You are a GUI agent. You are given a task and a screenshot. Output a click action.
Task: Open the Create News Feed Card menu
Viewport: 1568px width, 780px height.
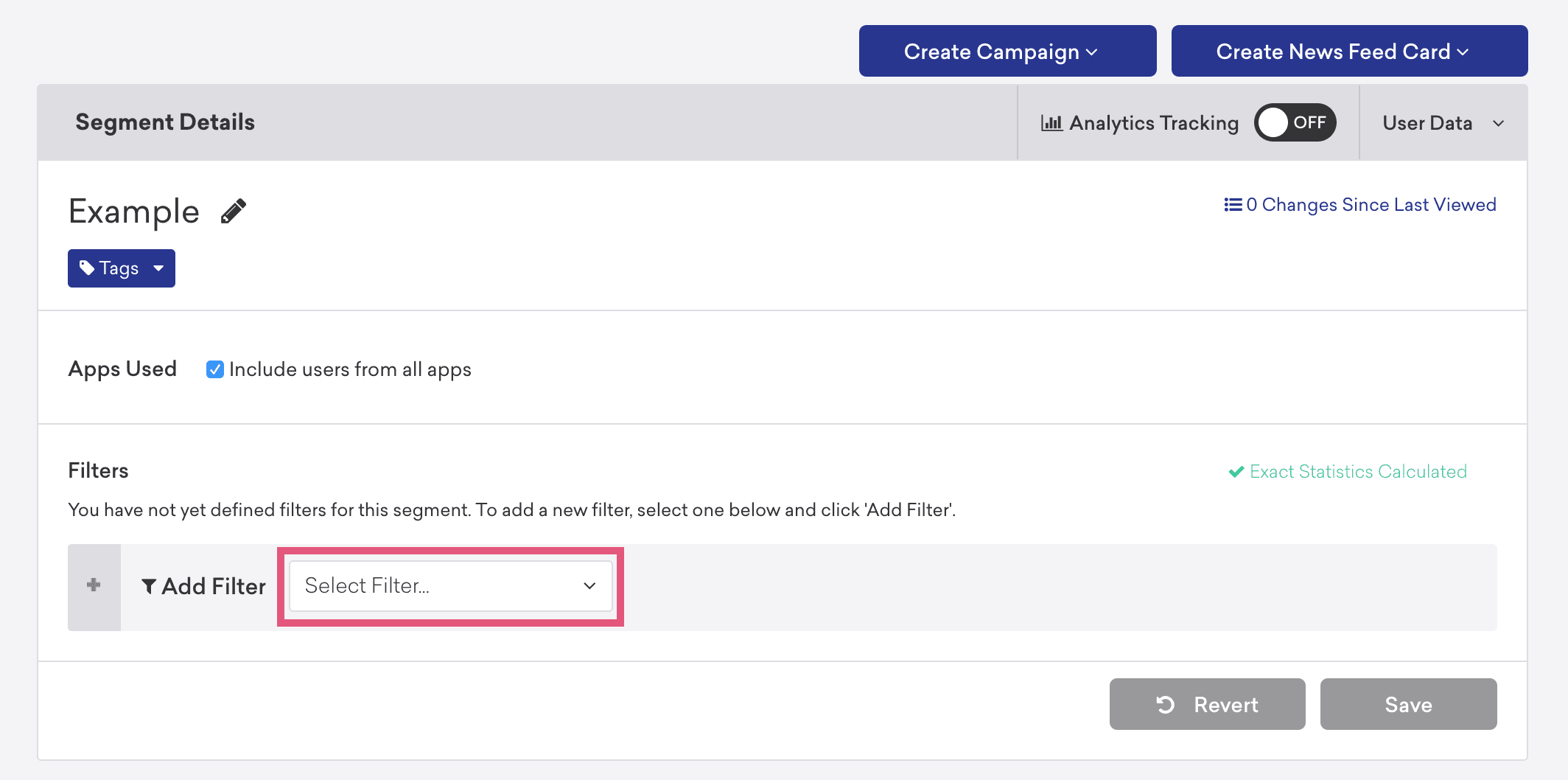click(x=1348, y=52)
